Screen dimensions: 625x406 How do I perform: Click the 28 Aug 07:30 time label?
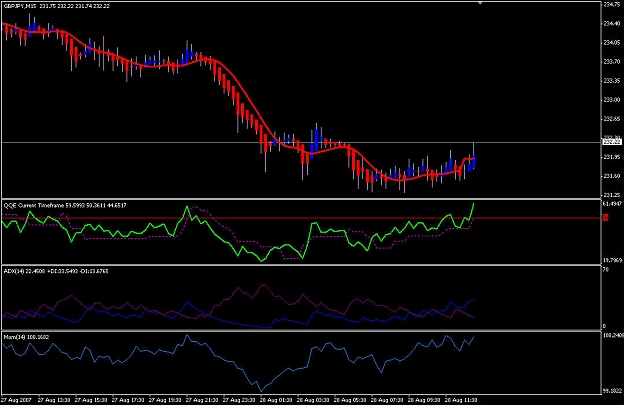(387, 400)
